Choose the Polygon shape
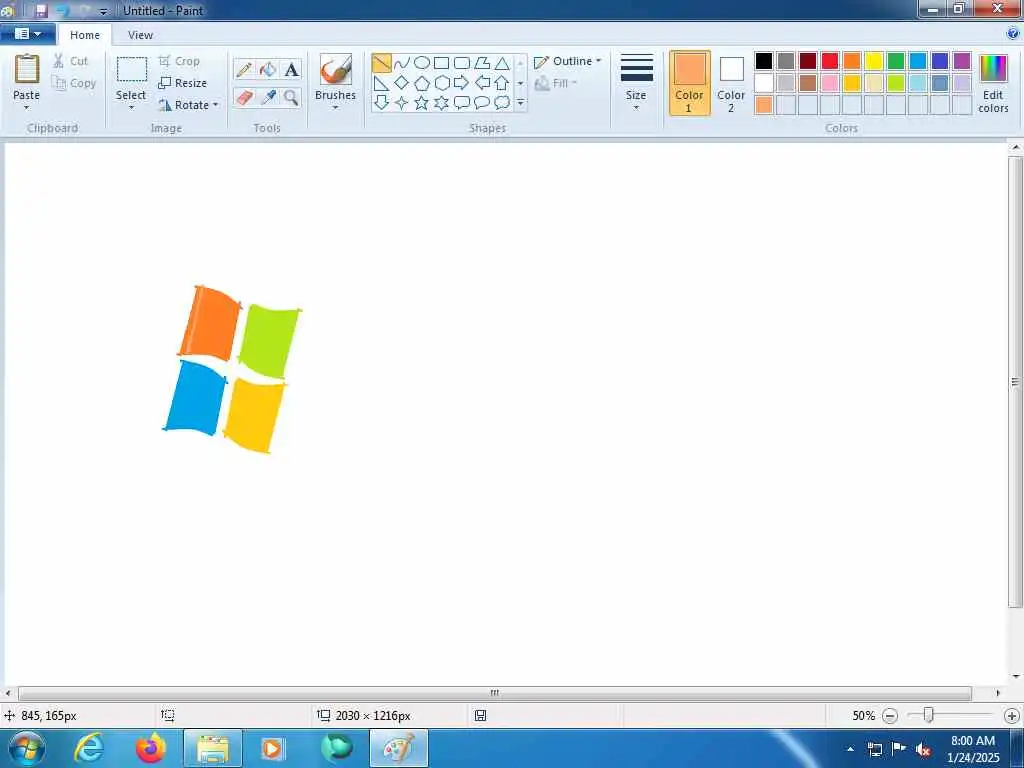 [482, 63]
